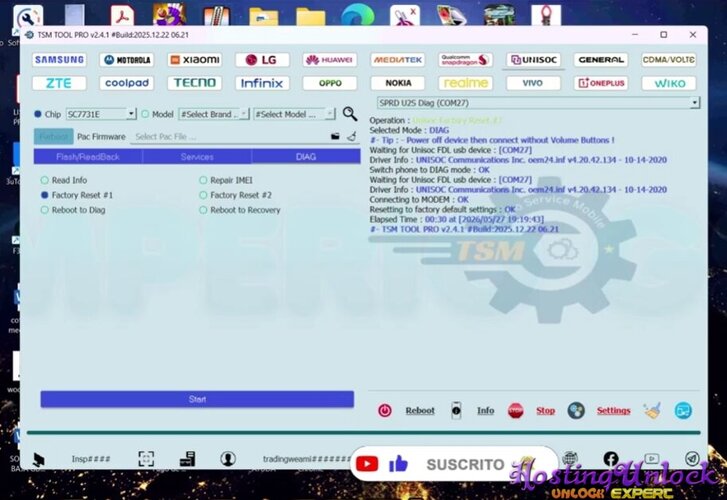Viewport: 727px width, 500px height.
Task: Select the Xiaomi brand logo
Action: [195, 60]
